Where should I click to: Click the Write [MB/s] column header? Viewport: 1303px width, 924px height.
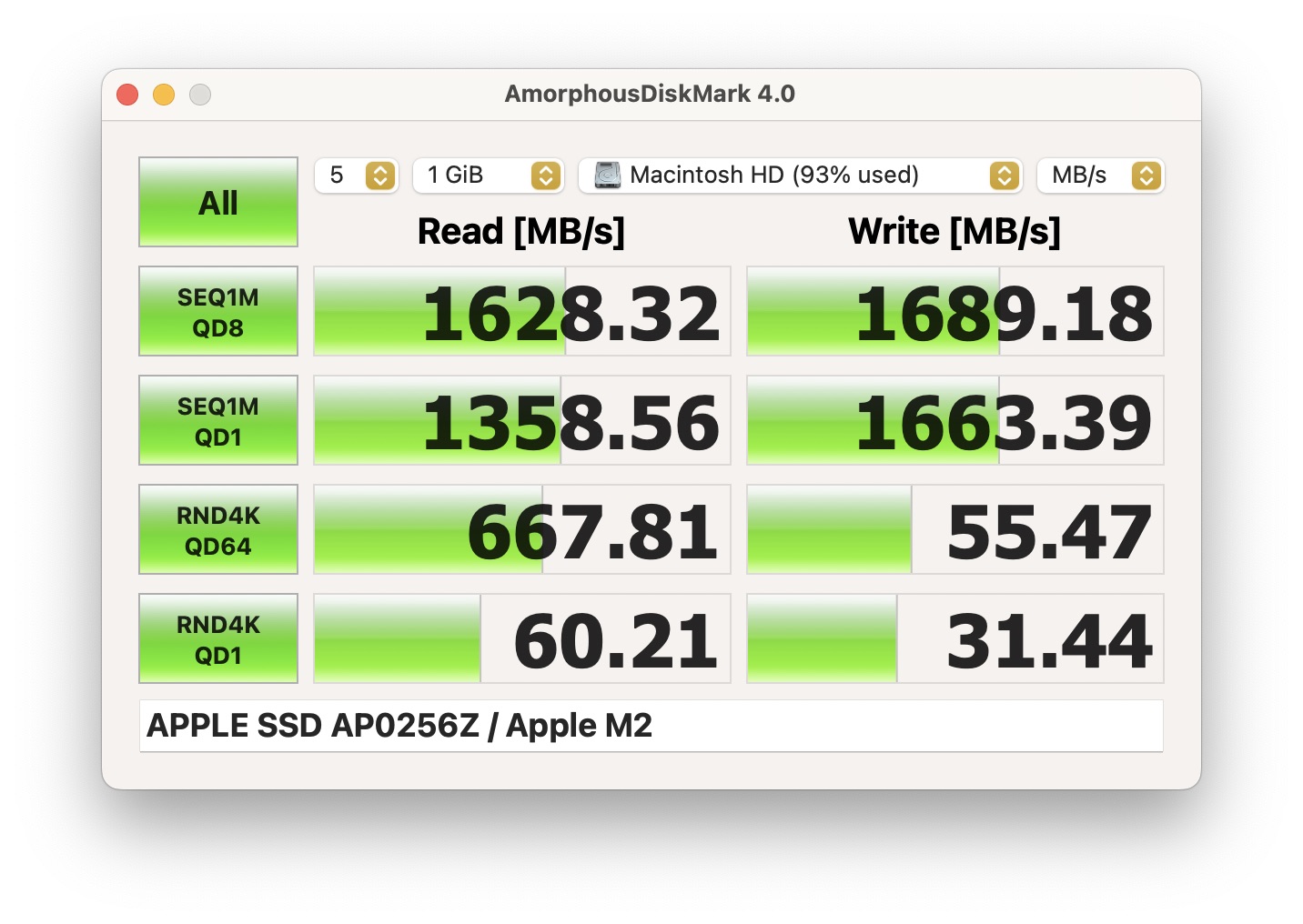pyautogui.click(x=955, y=232)
